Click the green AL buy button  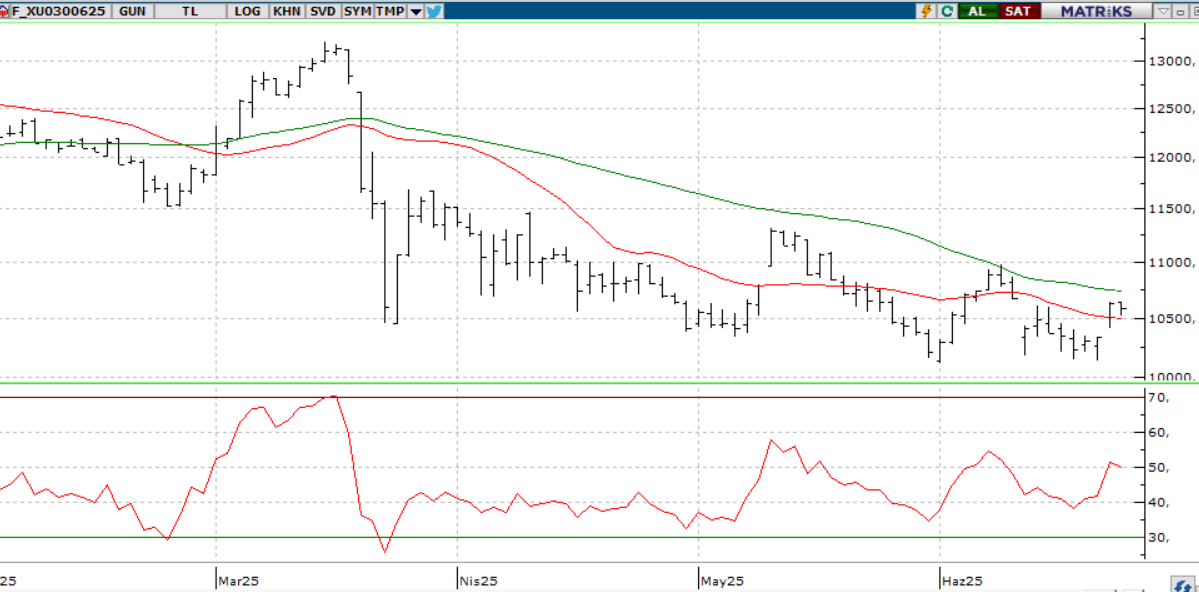[976, 11]
